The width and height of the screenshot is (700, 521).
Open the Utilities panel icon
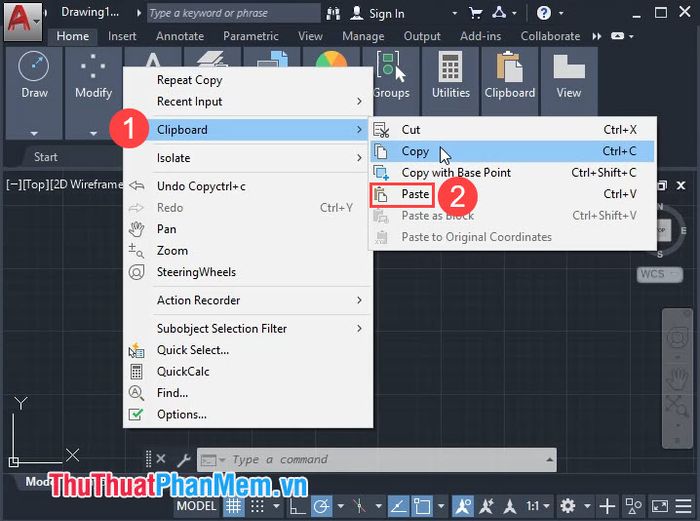click(x=450, y=67)
